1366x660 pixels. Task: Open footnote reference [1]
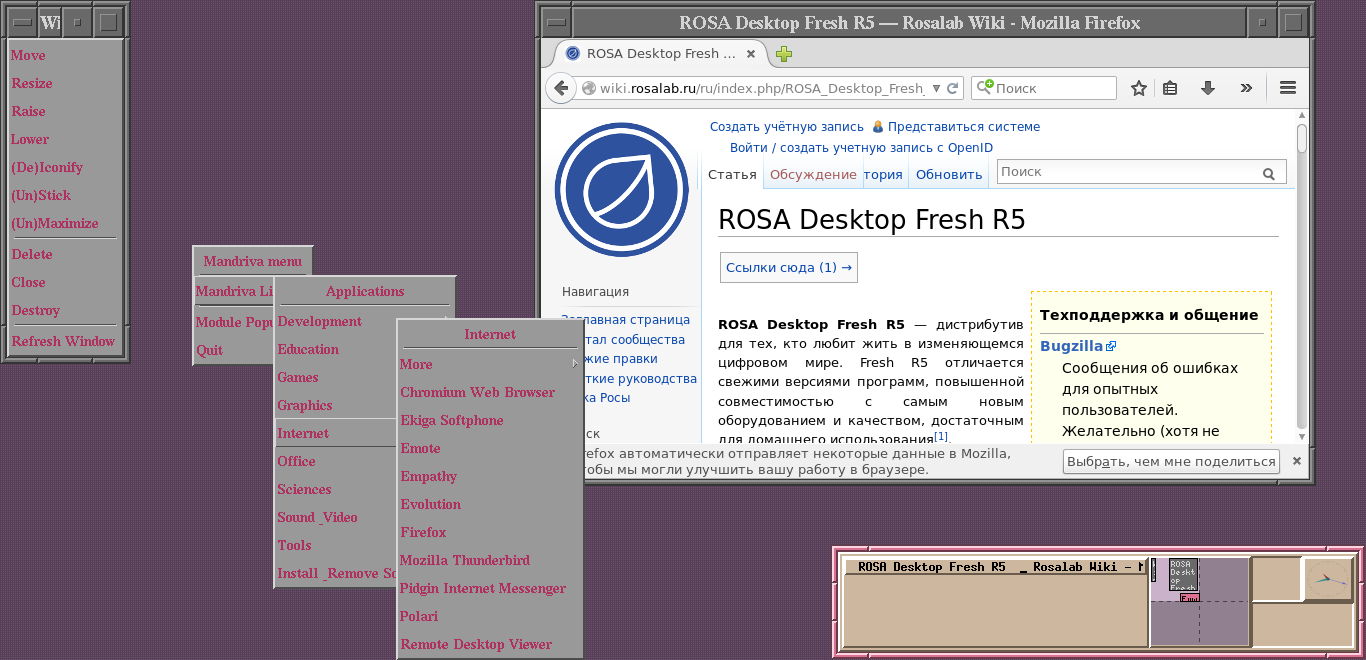(x=941, y=436)
